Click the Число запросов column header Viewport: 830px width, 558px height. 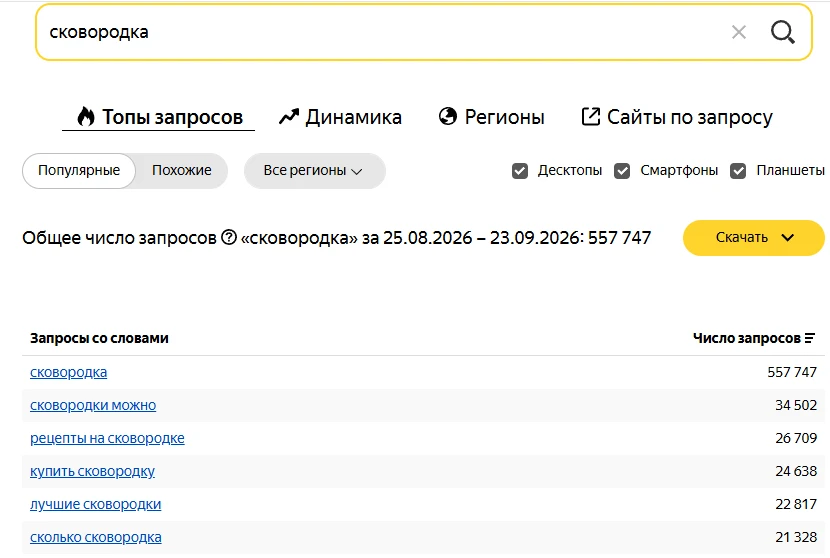(747, 338)
